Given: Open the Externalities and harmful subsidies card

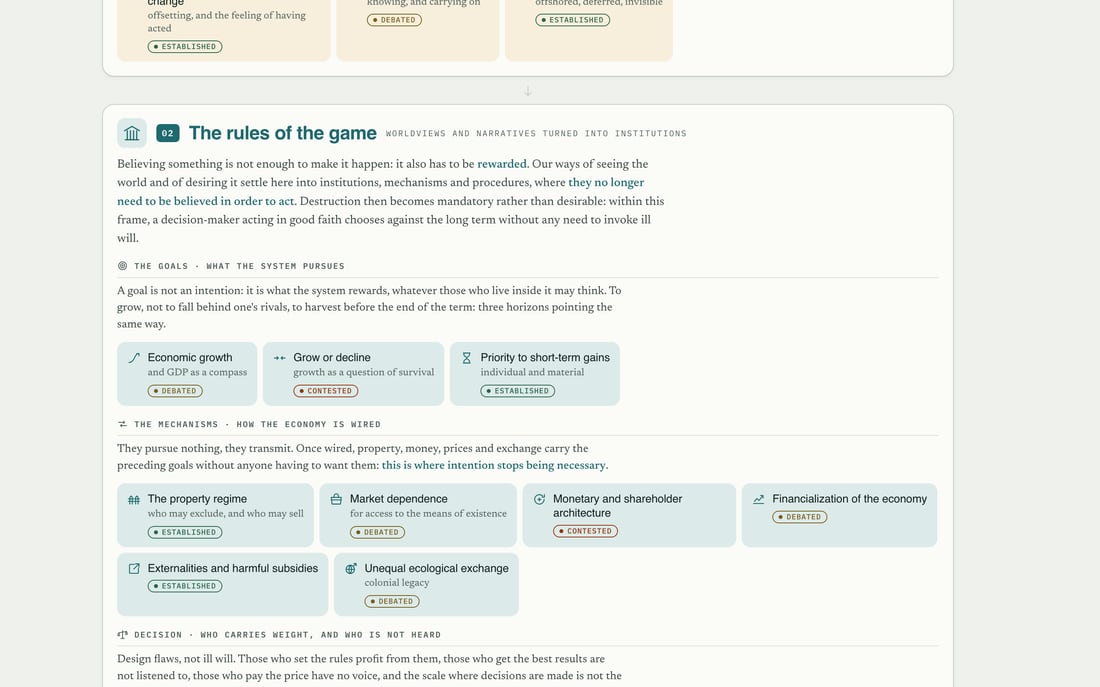Looking at the screenshot, I should pos(222,585).
